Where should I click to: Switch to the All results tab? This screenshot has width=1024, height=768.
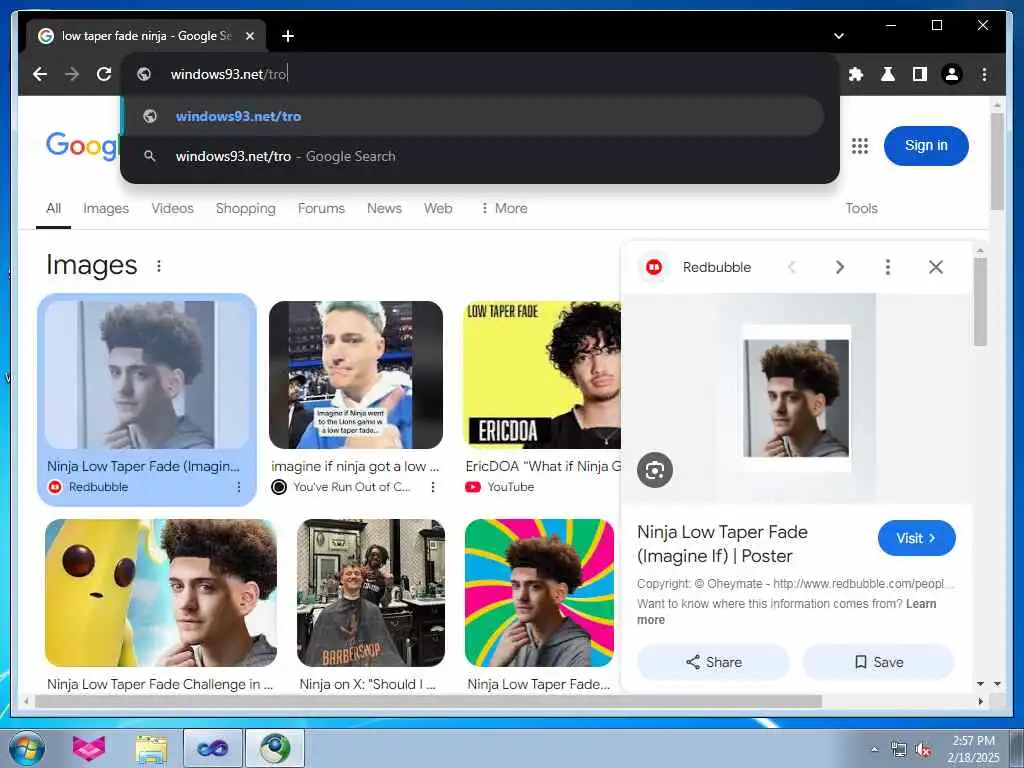[x=54, y=208]
